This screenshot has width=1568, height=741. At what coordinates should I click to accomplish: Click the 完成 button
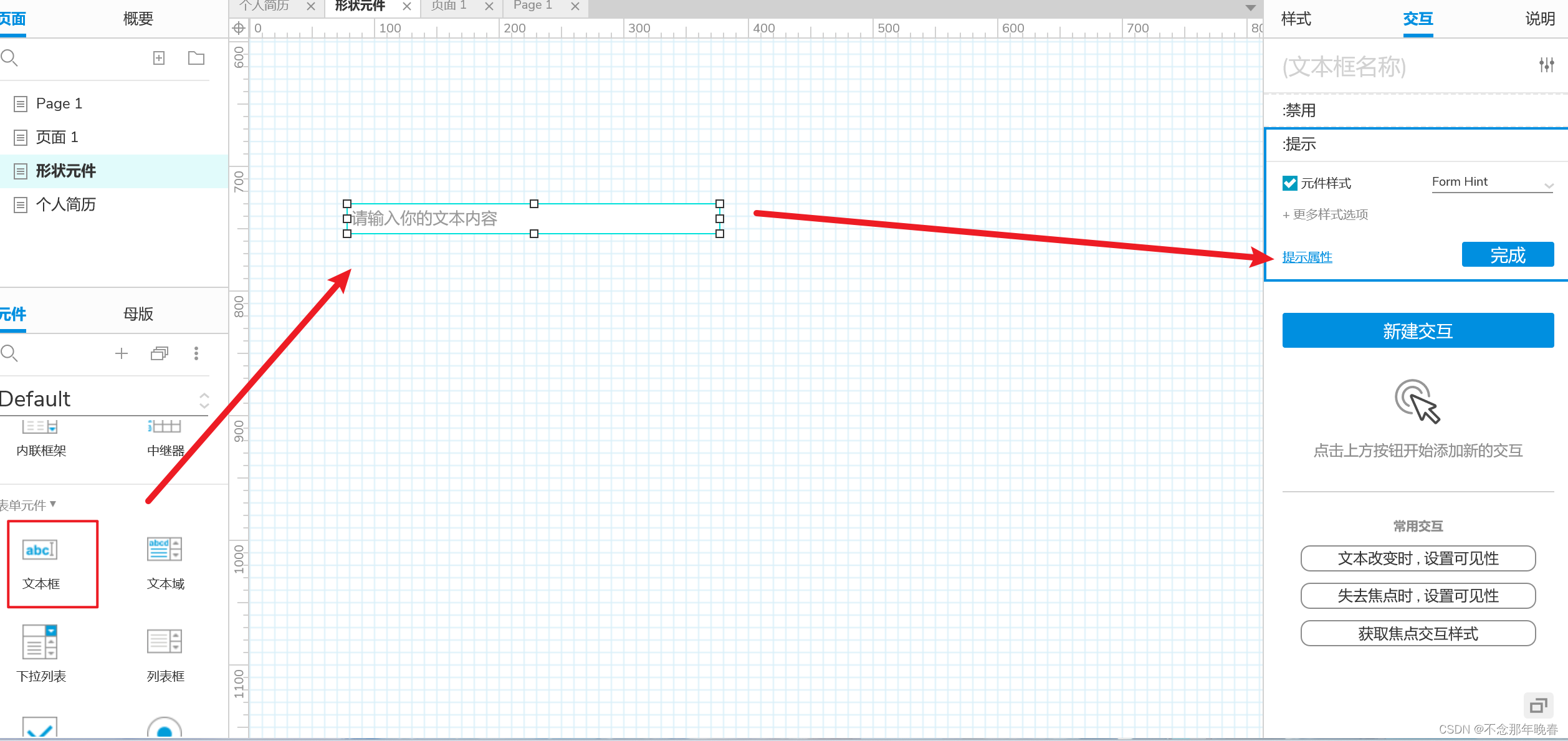[x=1507, y=255]
